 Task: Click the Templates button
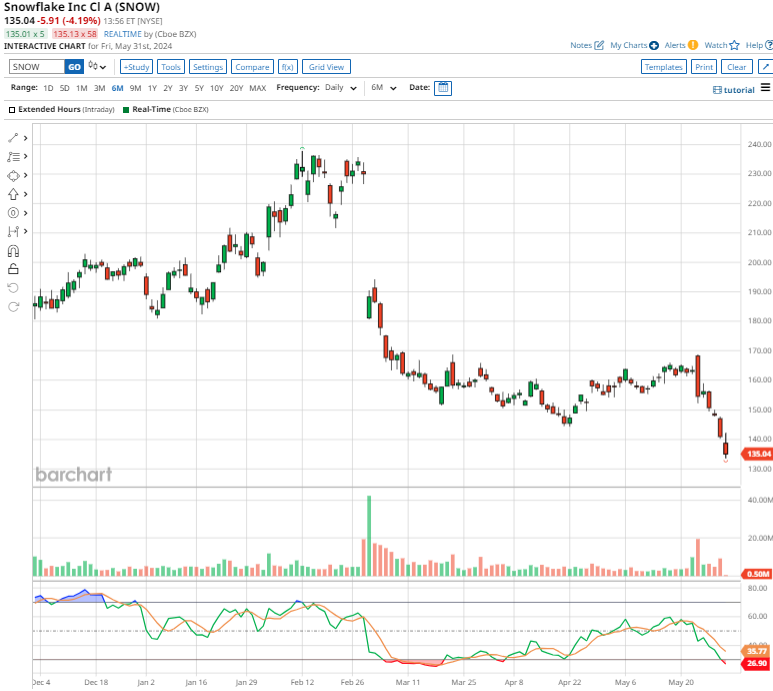coord(663,67)
